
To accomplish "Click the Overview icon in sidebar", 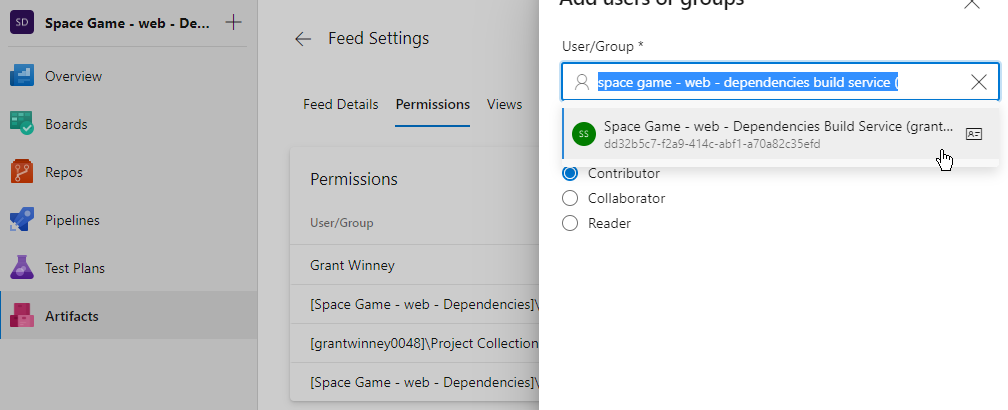I will pyautogui.click(x=22, y=76).
